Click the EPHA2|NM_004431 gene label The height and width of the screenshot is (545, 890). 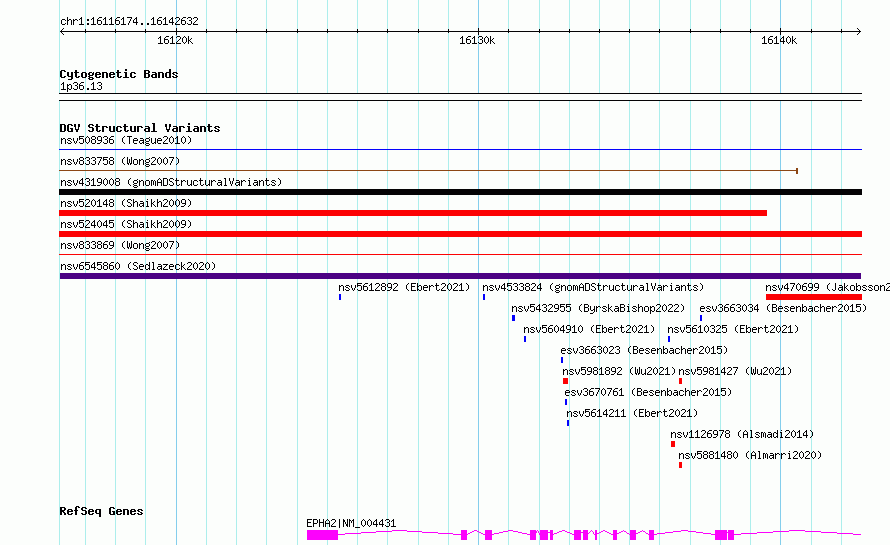(351, 523)
